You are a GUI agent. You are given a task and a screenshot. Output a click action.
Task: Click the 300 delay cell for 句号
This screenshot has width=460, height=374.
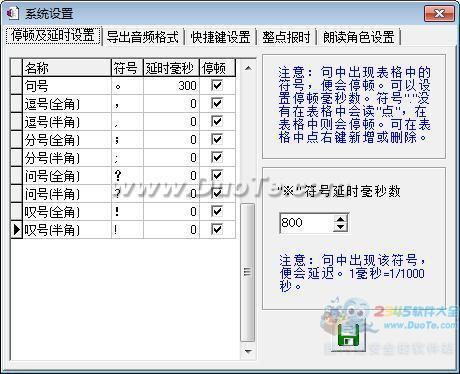171,86
